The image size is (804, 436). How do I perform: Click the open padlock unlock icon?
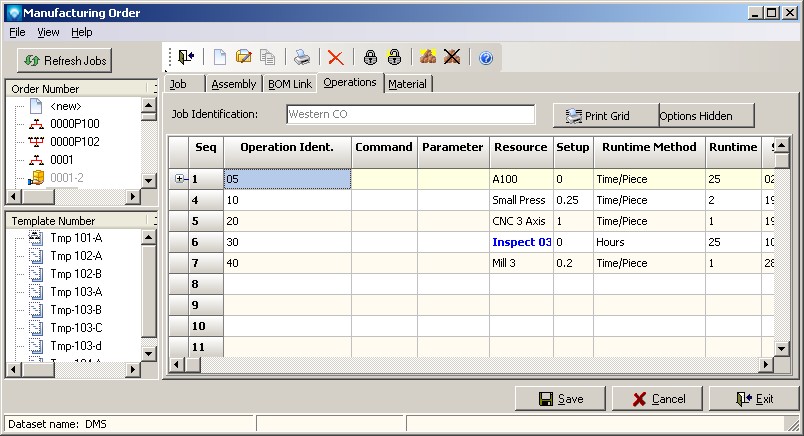click(x=393, y=58)
